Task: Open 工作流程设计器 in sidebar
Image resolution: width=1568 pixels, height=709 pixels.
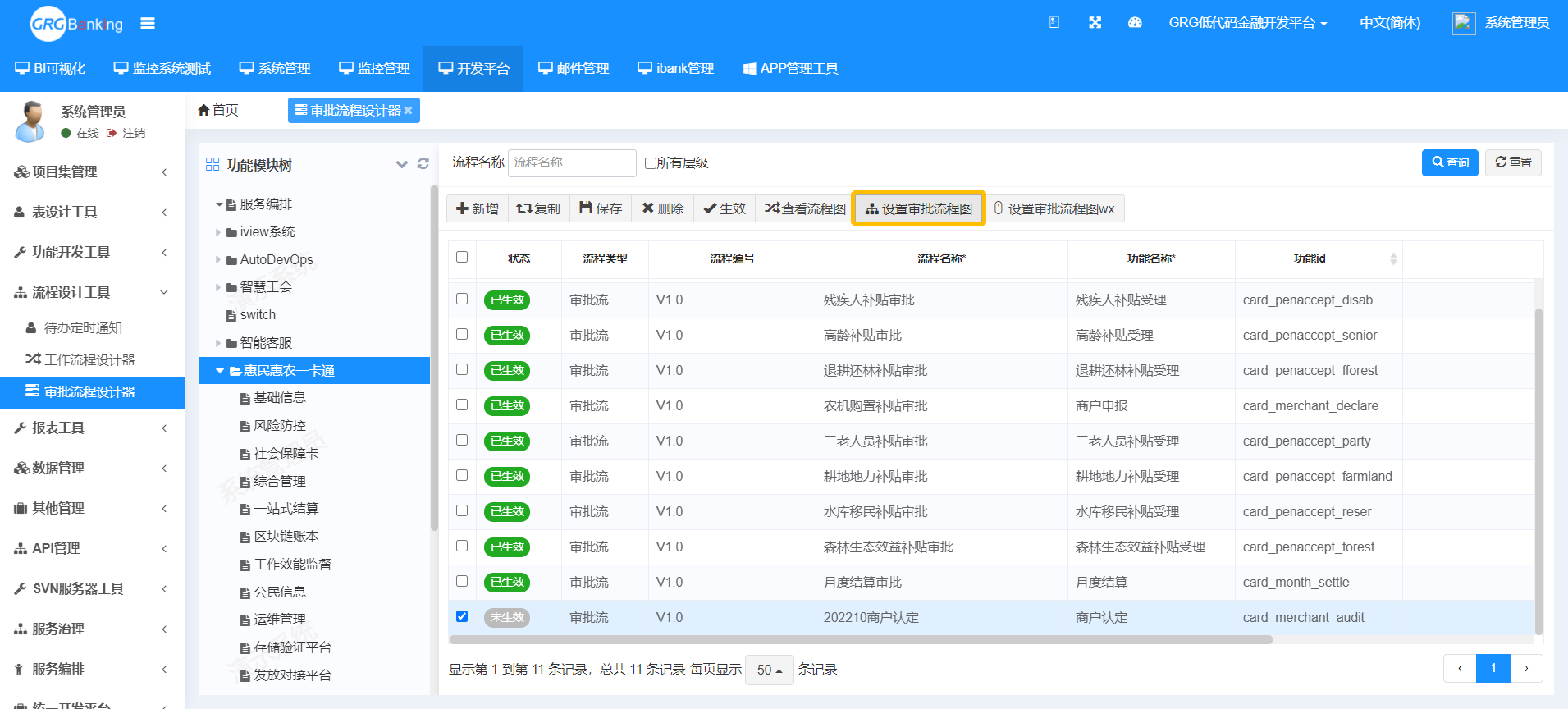Action: point(92,359)
